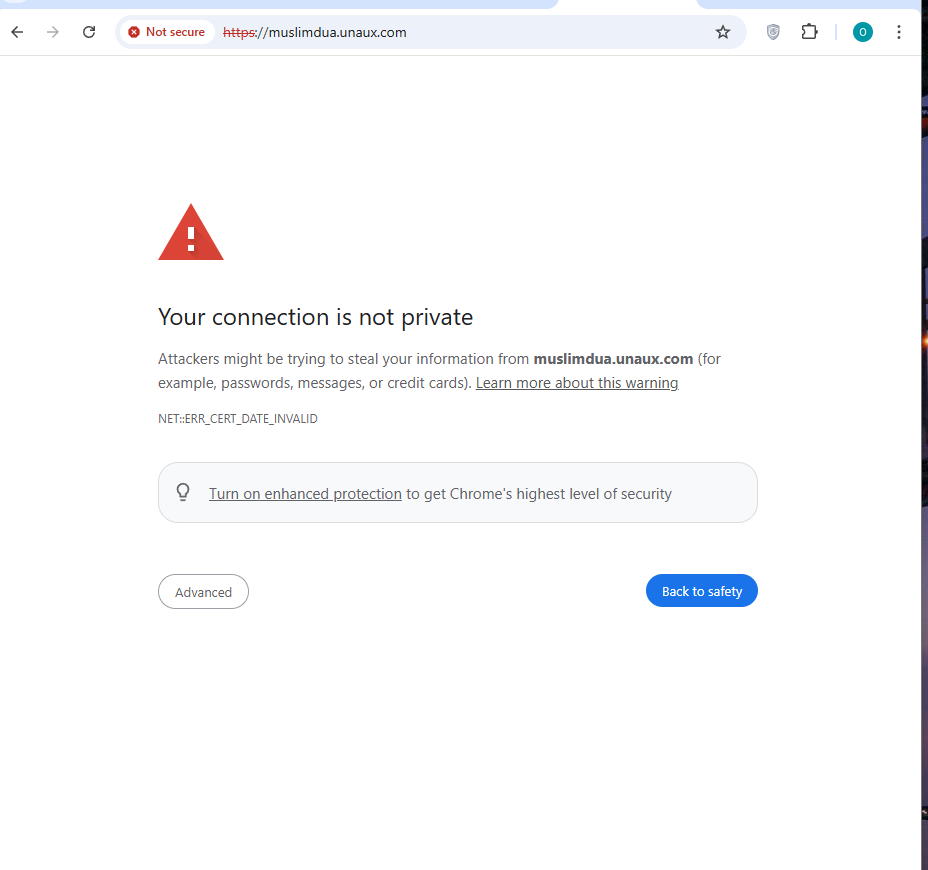Open Learn more about this warning link
The height and width of the screenshot is (870, 928).
point(576,383)
